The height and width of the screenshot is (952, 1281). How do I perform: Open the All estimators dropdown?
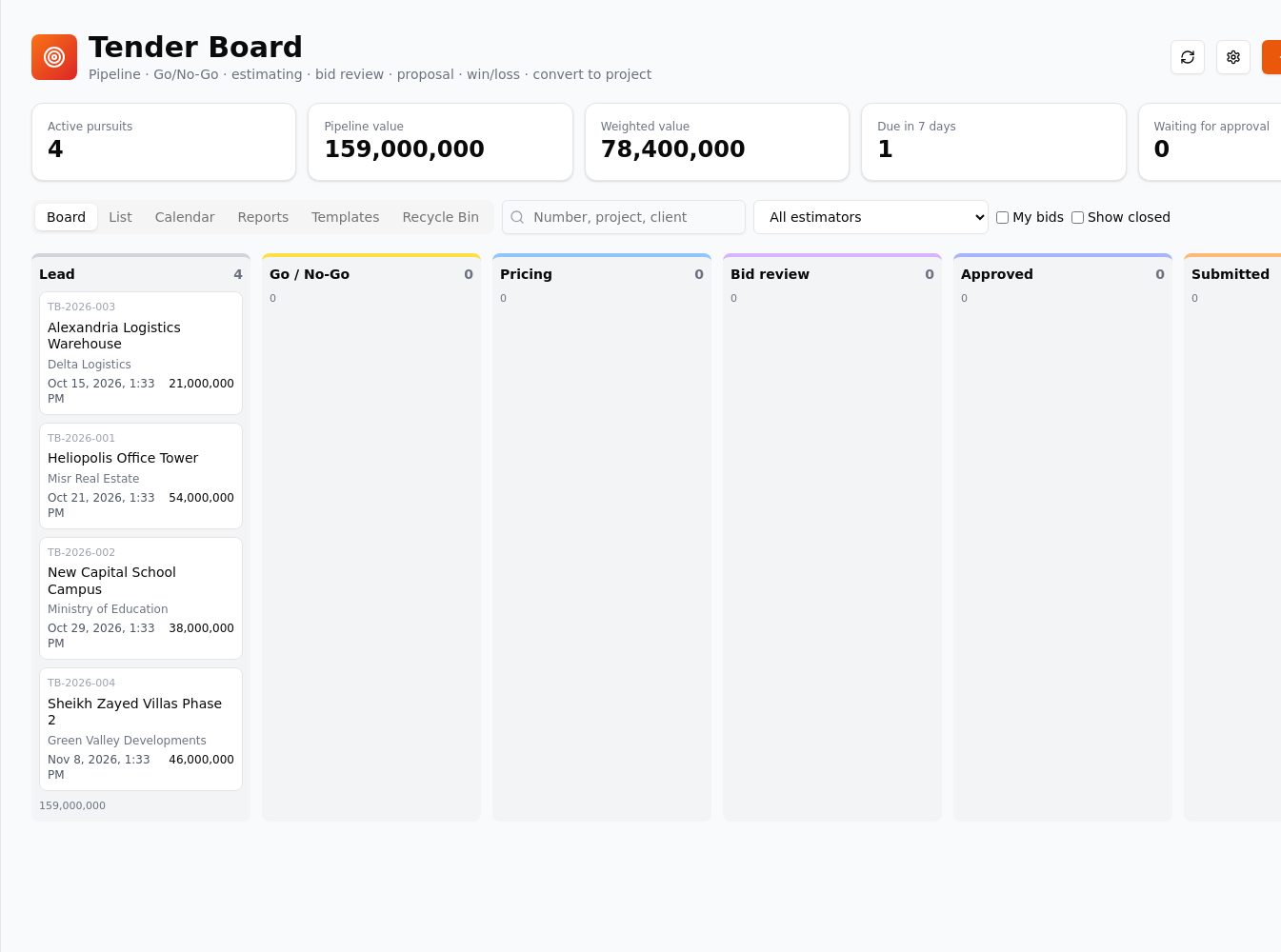tap(871, 217)
